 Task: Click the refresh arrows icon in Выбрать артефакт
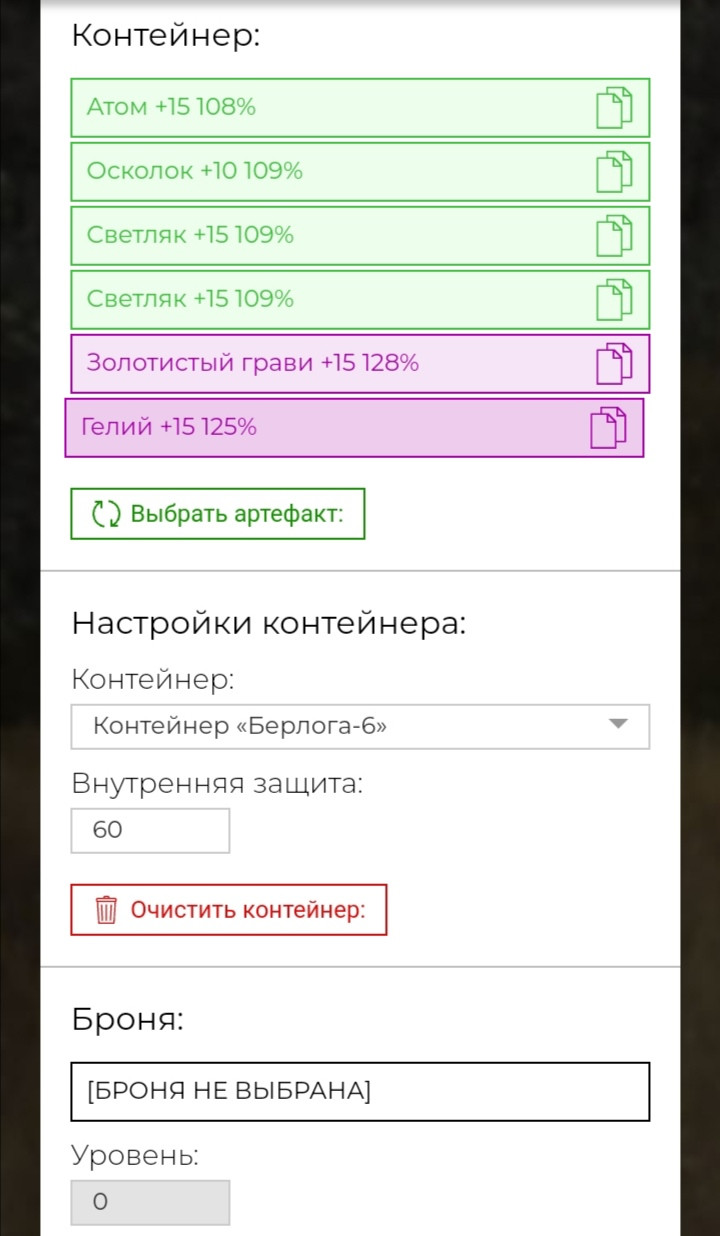106,514
